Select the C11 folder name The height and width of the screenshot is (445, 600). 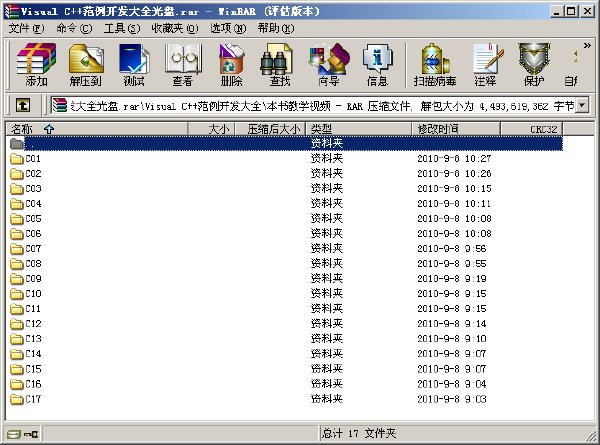33,309
